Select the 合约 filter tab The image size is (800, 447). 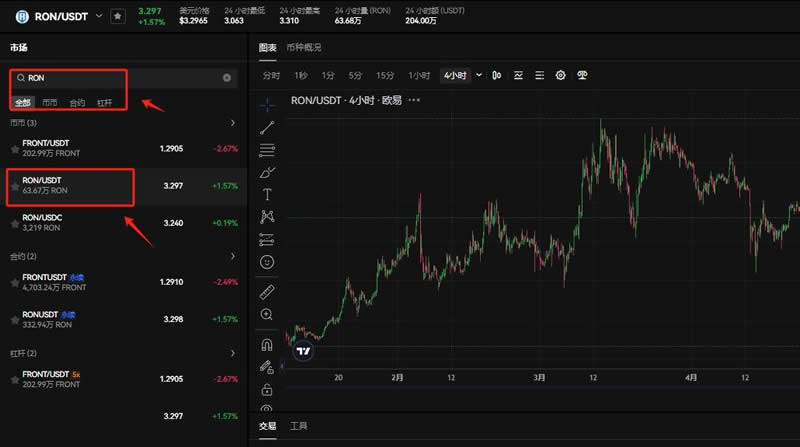coord(77,103)
